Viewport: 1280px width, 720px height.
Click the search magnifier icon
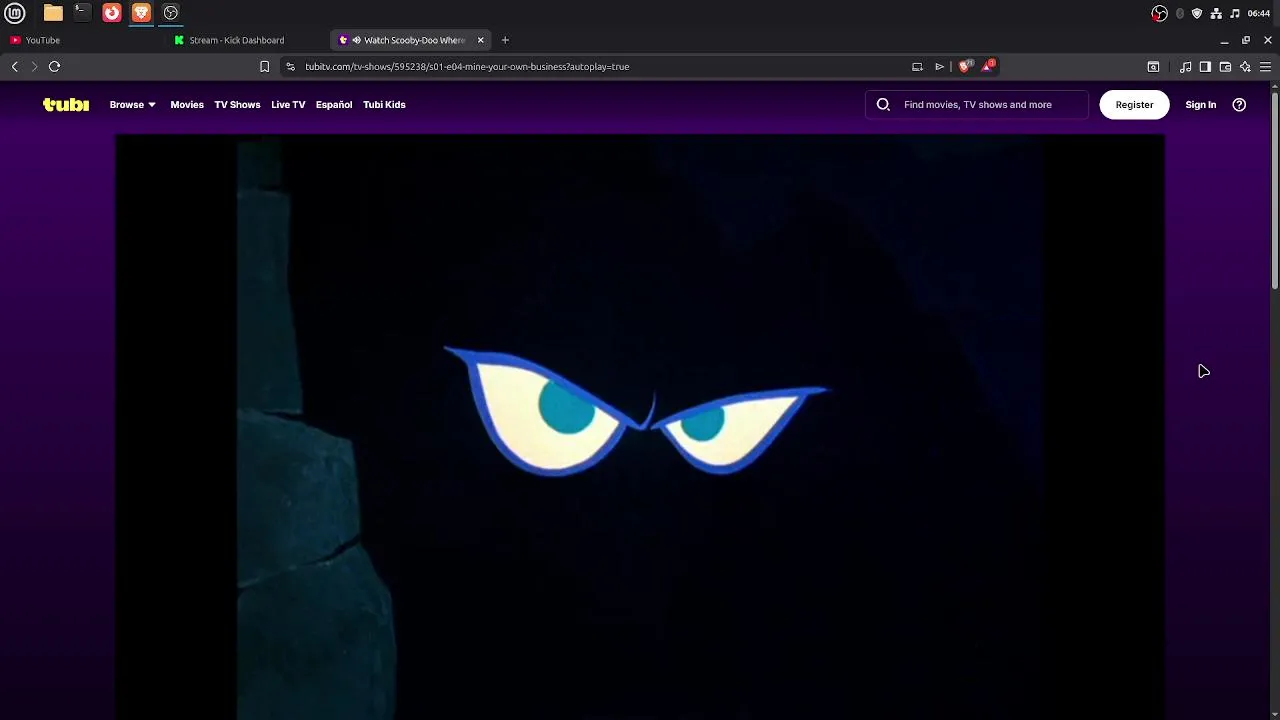click(883, 104)
